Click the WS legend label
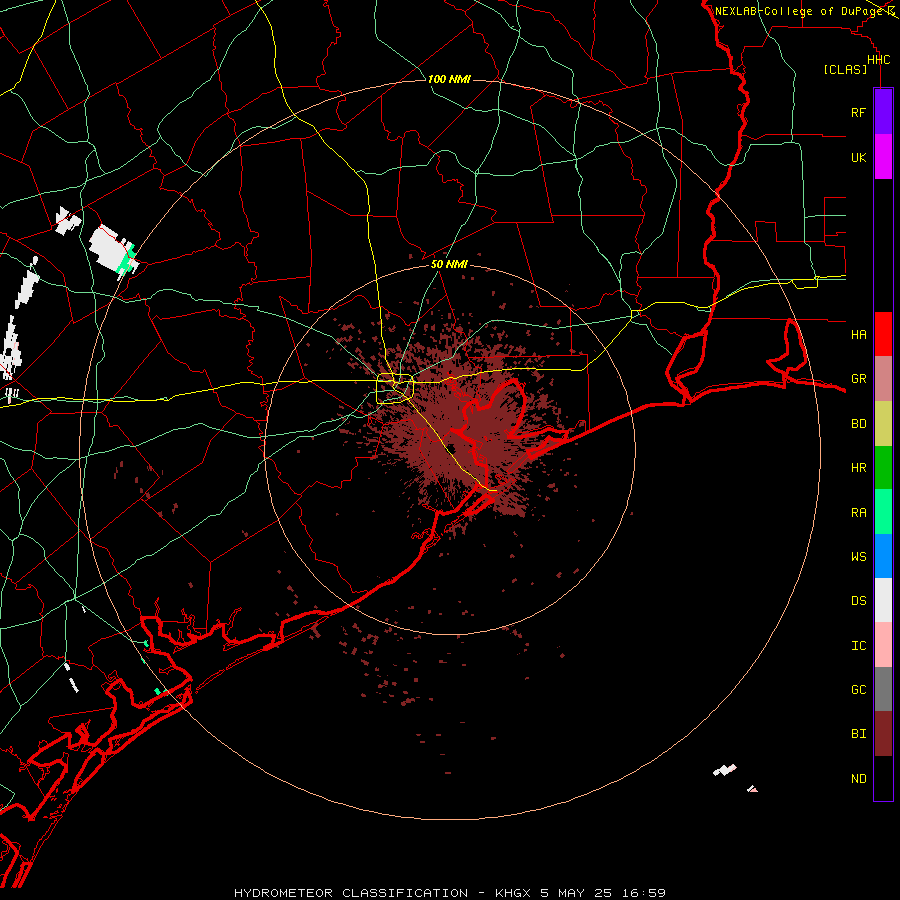This screenshot has width=900, height=900. [x=858, y=556]
